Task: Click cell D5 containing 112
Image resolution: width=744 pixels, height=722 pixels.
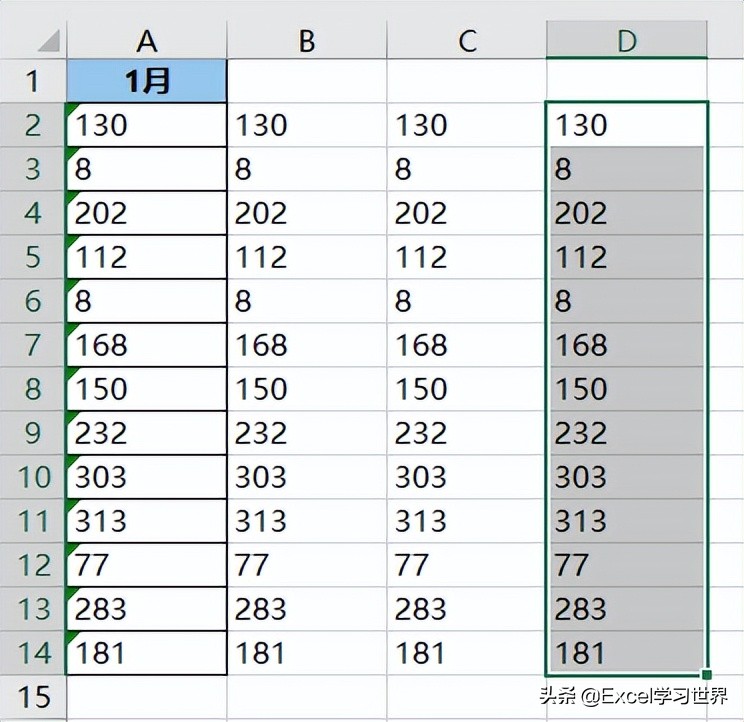Action: (x=627, y=257)
